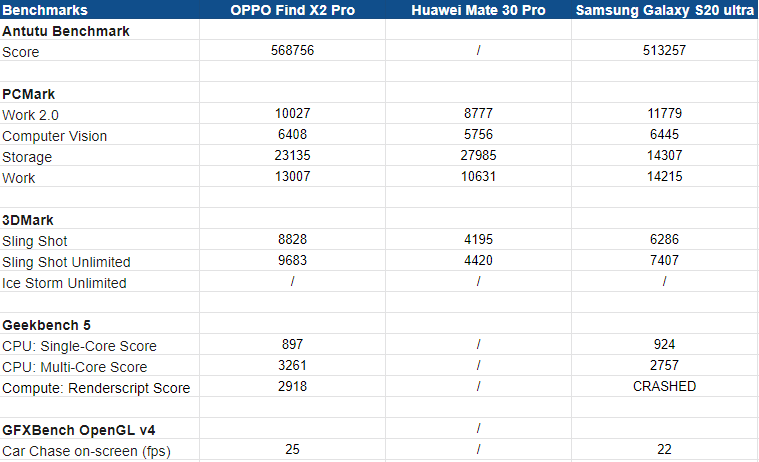Image resolution: width=759 pixels, height=462 pixels.
Task: Click the Computer Vision value 6408
Action: pyautogui.click(x=292, y=134)
